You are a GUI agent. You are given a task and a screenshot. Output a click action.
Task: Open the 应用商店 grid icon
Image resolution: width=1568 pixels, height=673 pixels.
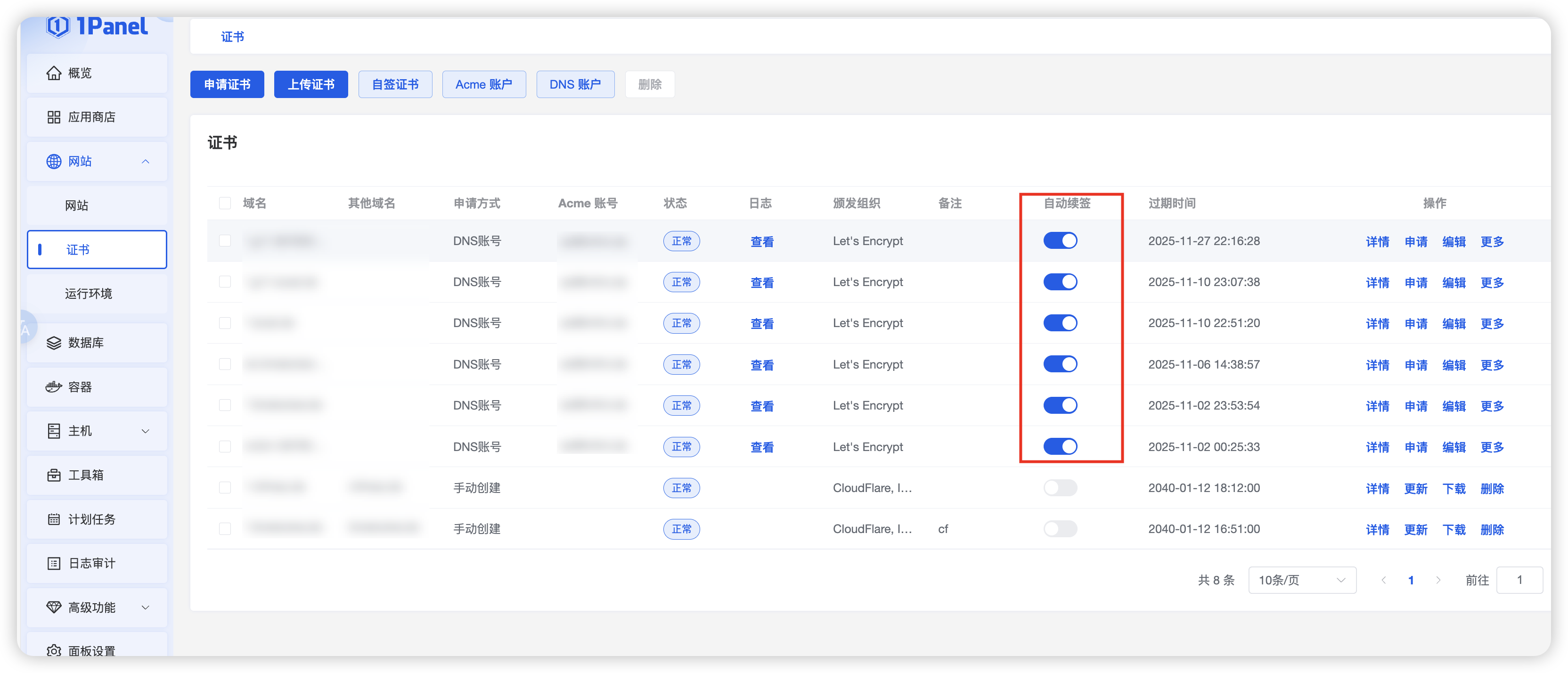pyautogui.click(x=54, y=117)
